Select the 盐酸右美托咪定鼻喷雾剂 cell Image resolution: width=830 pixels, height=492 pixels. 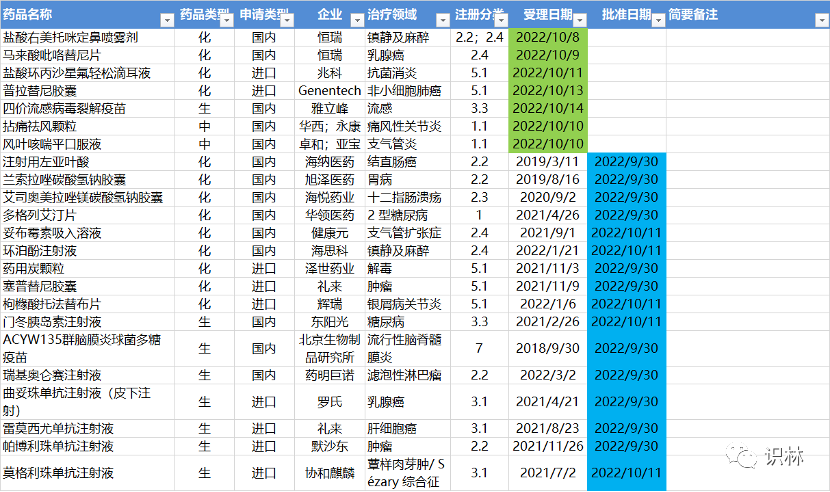pos(88,36)
